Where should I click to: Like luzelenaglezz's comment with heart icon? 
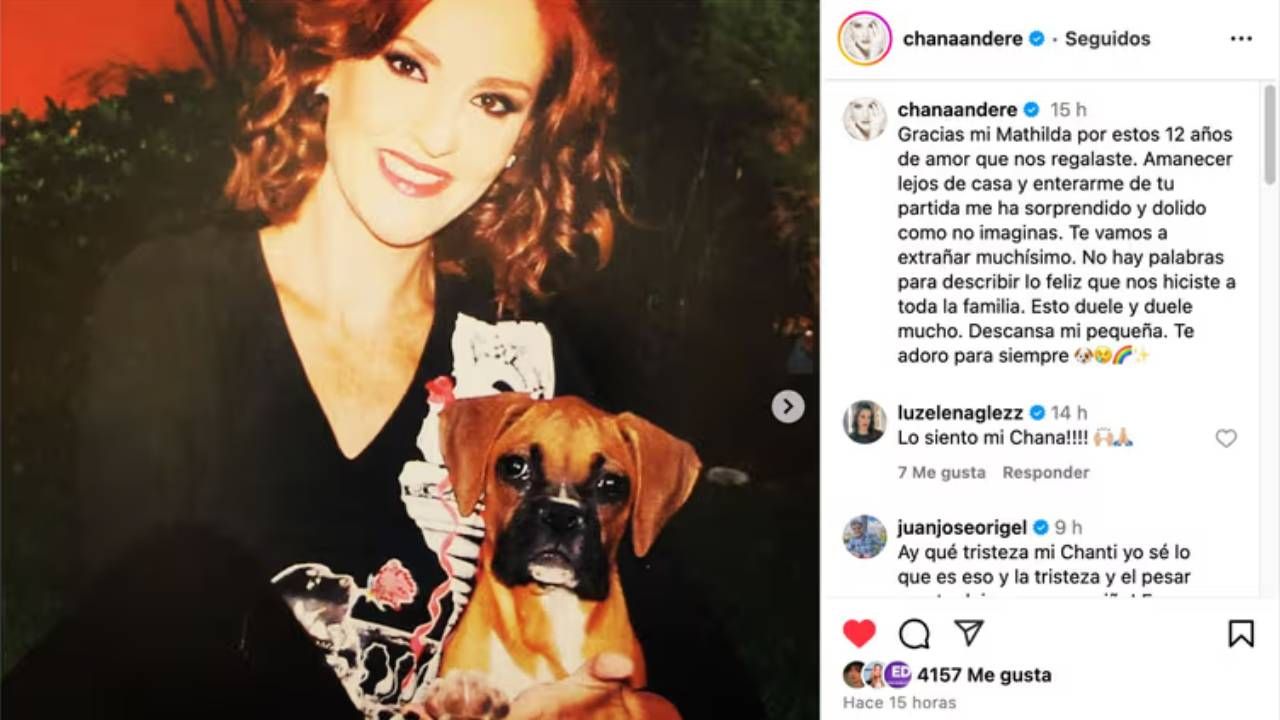pos(1226,438)
